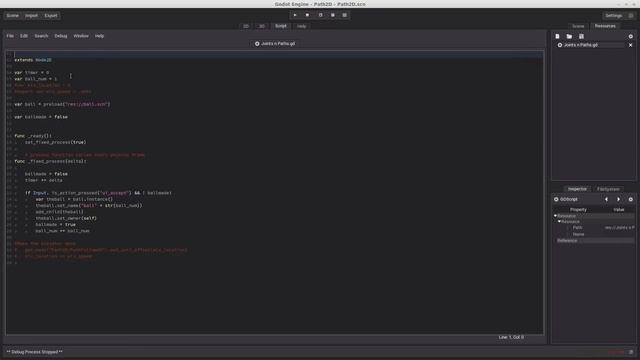Open the Import menu

(x=31, y=16)
